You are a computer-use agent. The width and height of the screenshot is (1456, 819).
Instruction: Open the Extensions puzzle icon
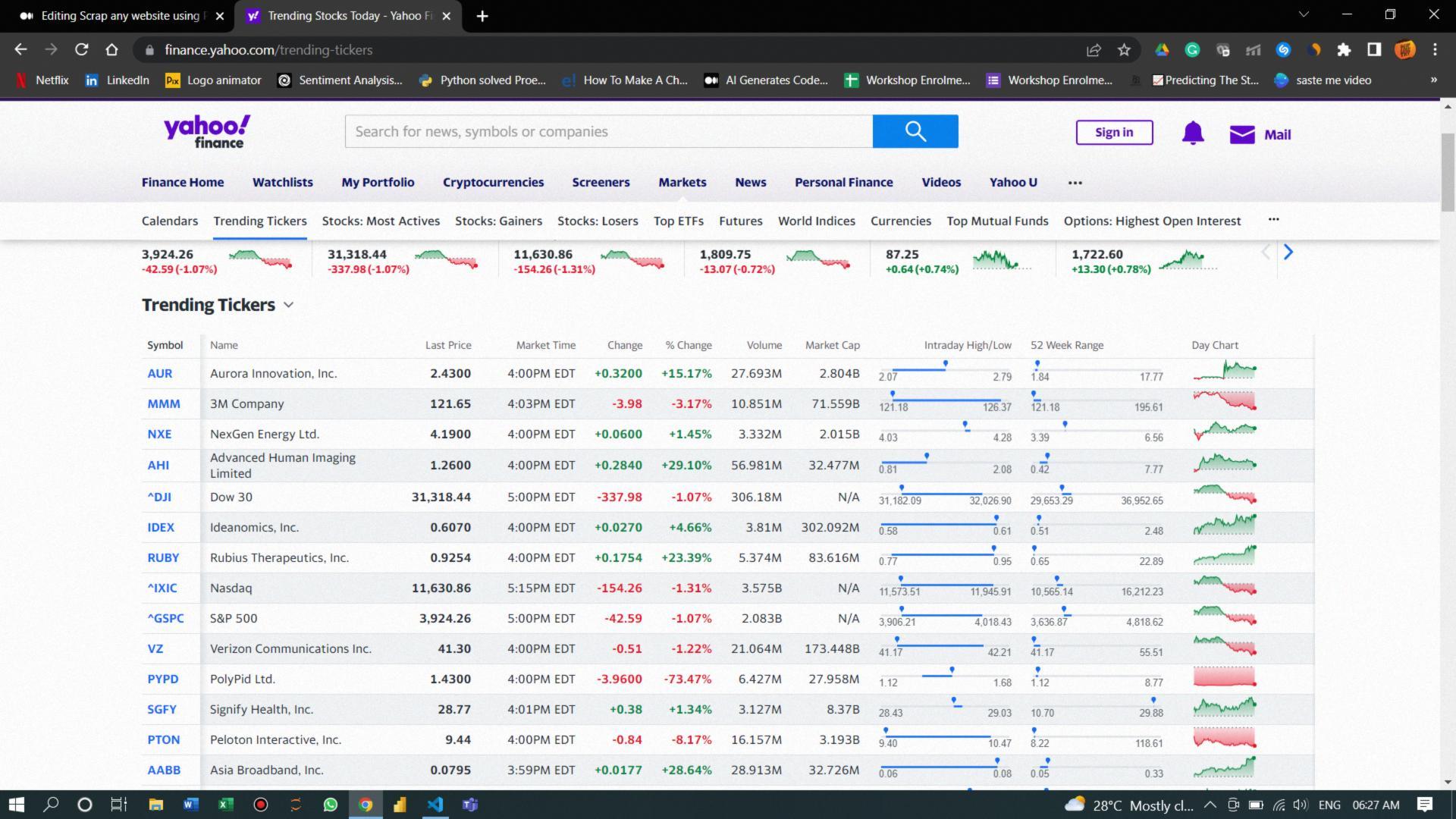point(1344,49)
